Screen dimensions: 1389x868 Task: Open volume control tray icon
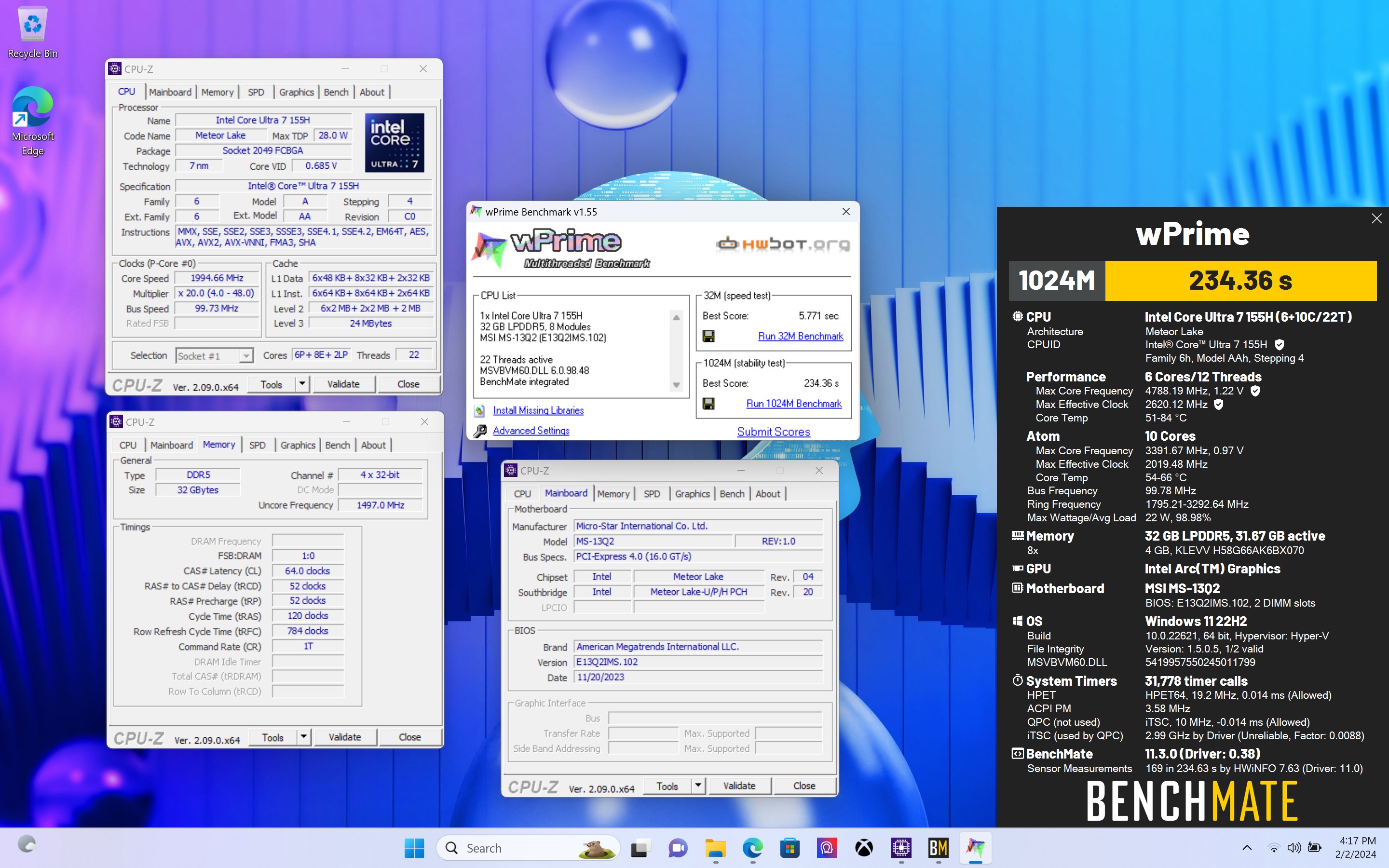(1294, 848)
